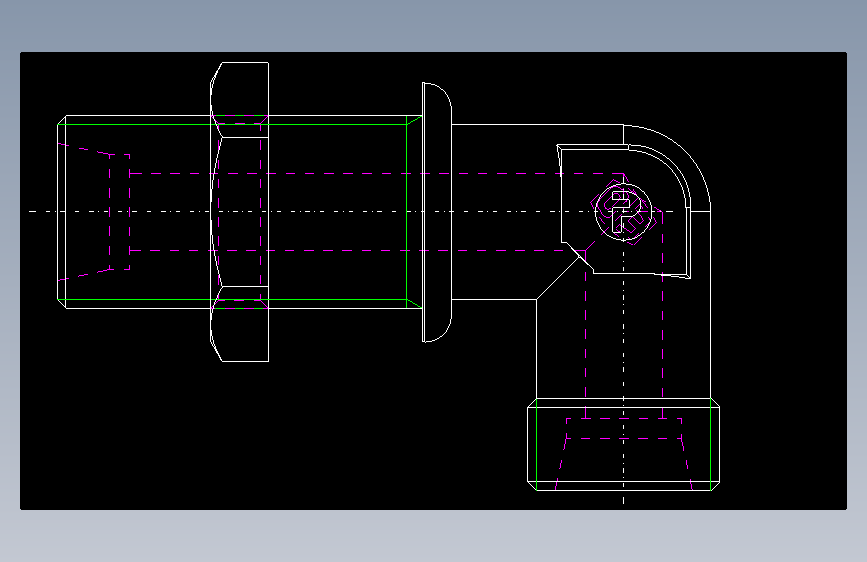Select the domed flange collar
The image size is (867, 562).
tap(437, 212)
